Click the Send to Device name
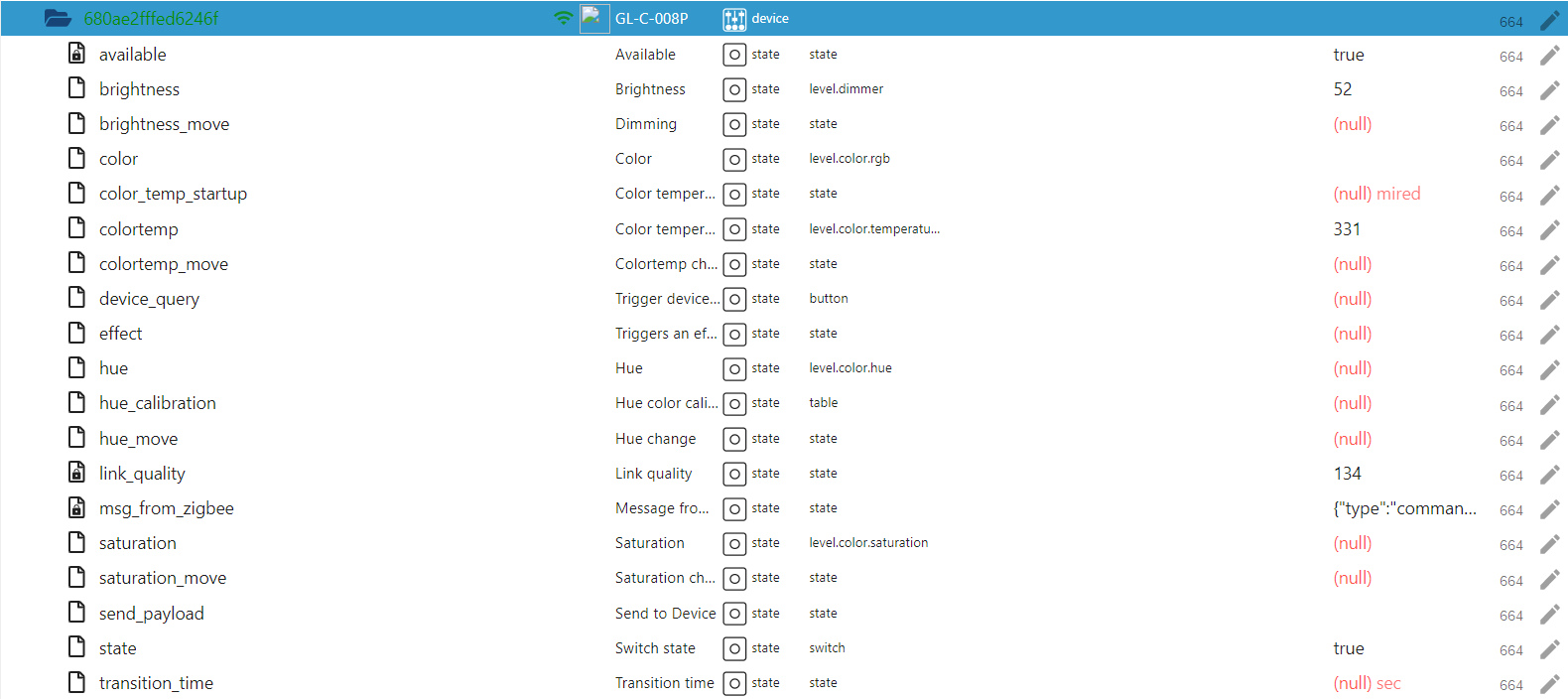The image size is (1568, 699). [x=665, y=614]
